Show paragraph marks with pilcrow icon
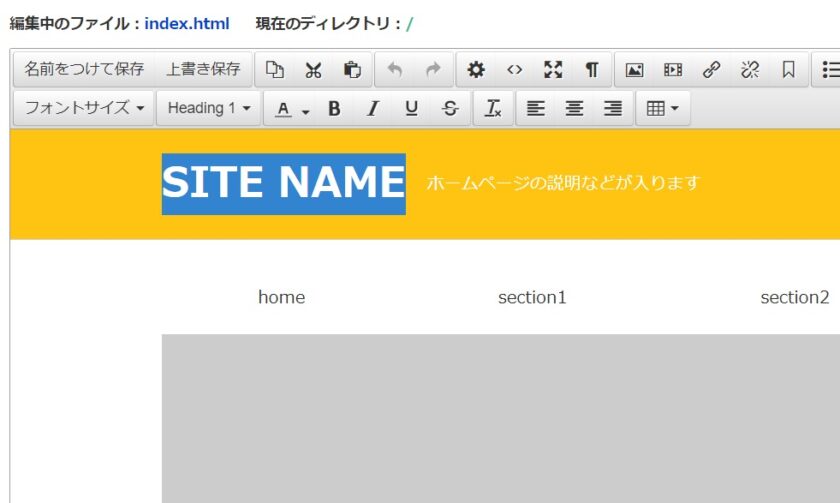 [x=592, y=70]
